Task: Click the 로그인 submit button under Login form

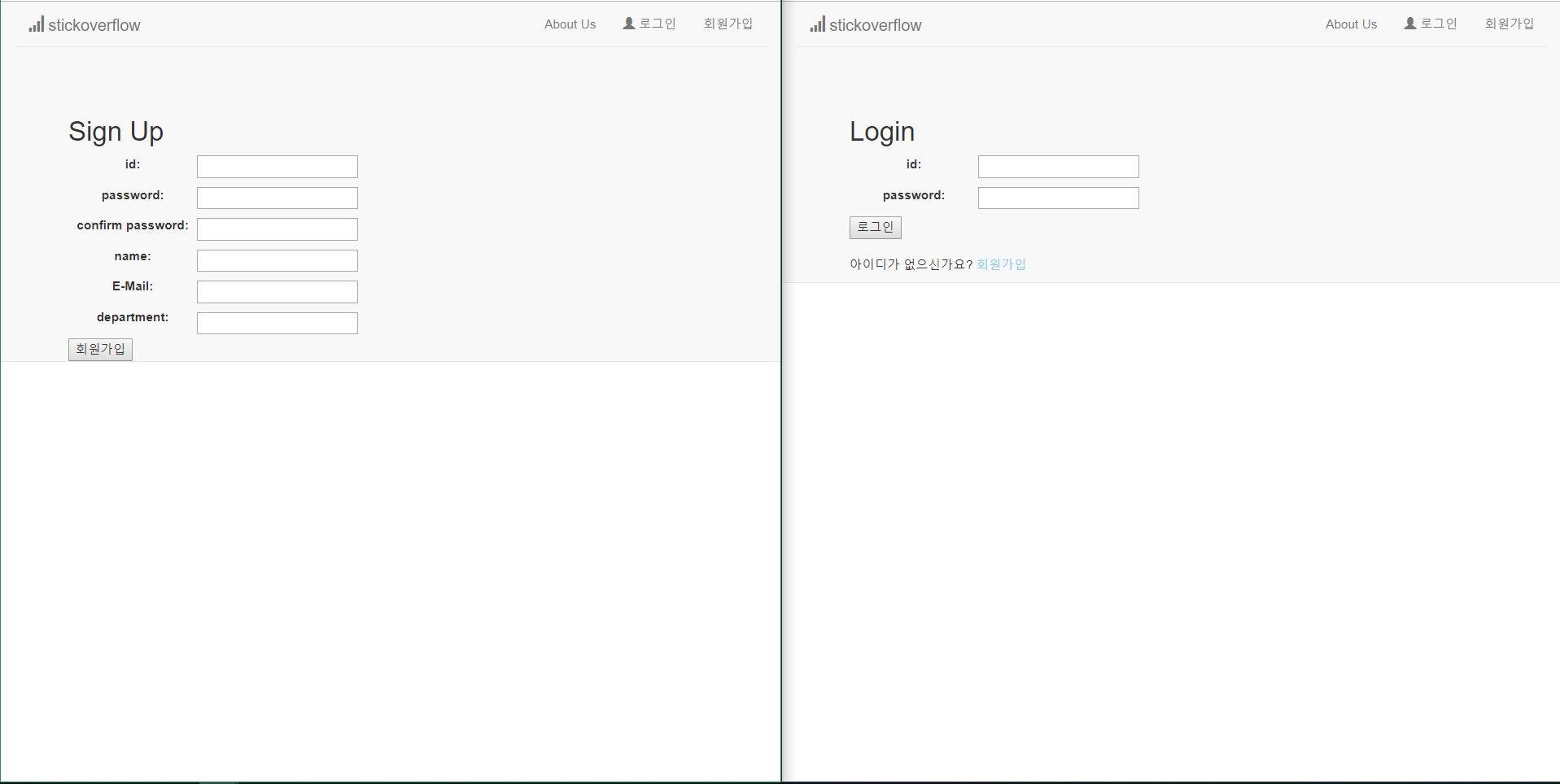Action: pos(876,227)
